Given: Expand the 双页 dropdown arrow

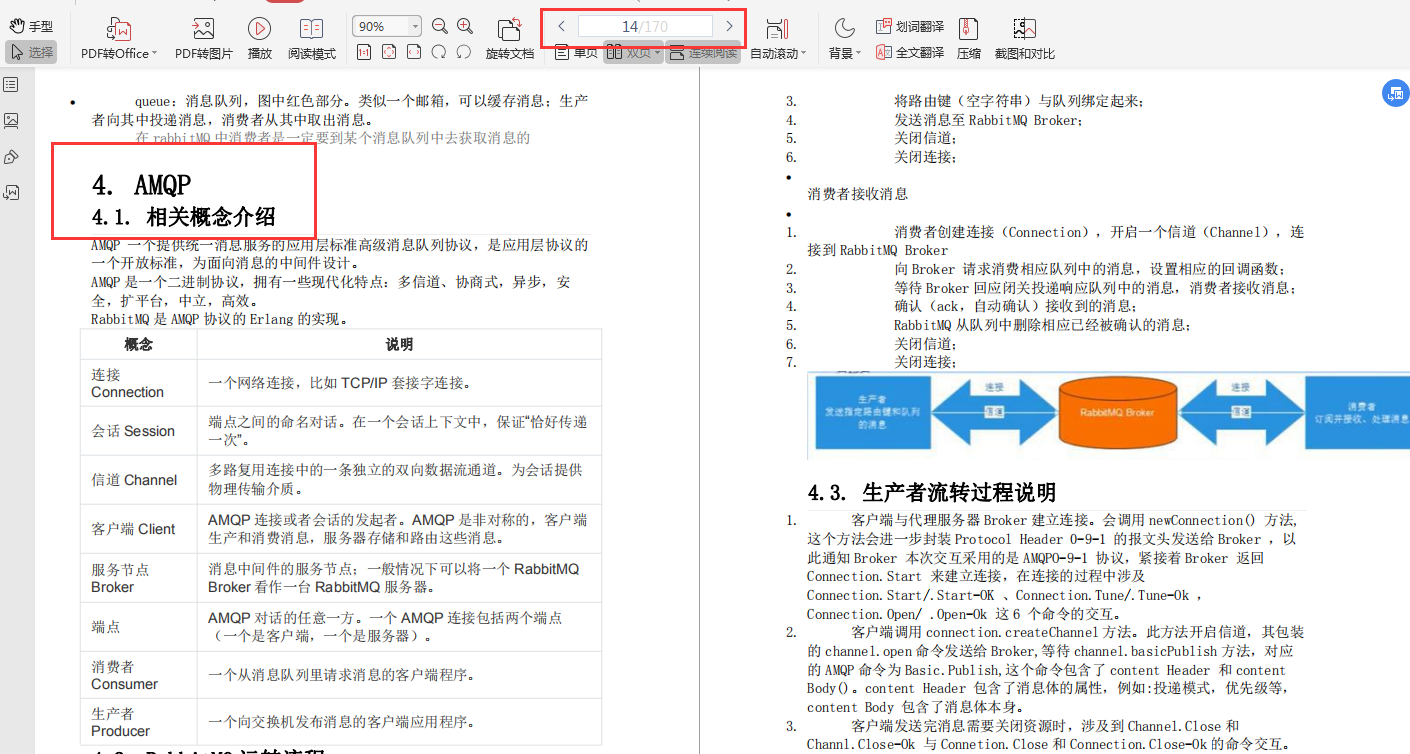Looking at the screenshot, I should (657, 53).
